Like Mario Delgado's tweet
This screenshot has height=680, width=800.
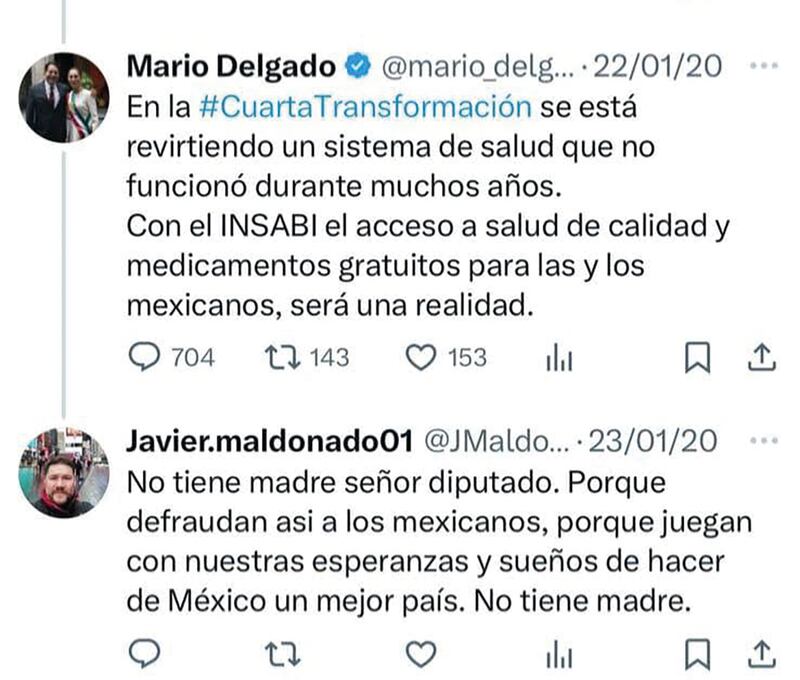point(421,357)
